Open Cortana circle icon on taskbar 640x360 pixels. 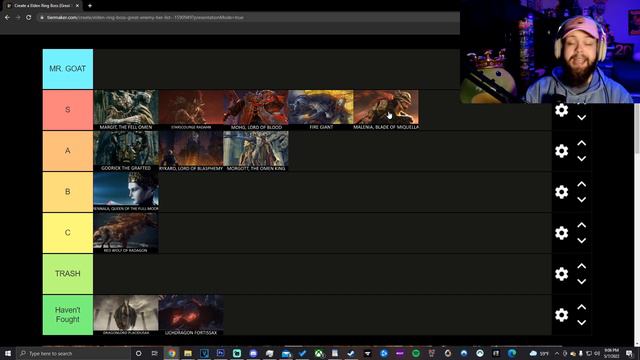(138, 353)
